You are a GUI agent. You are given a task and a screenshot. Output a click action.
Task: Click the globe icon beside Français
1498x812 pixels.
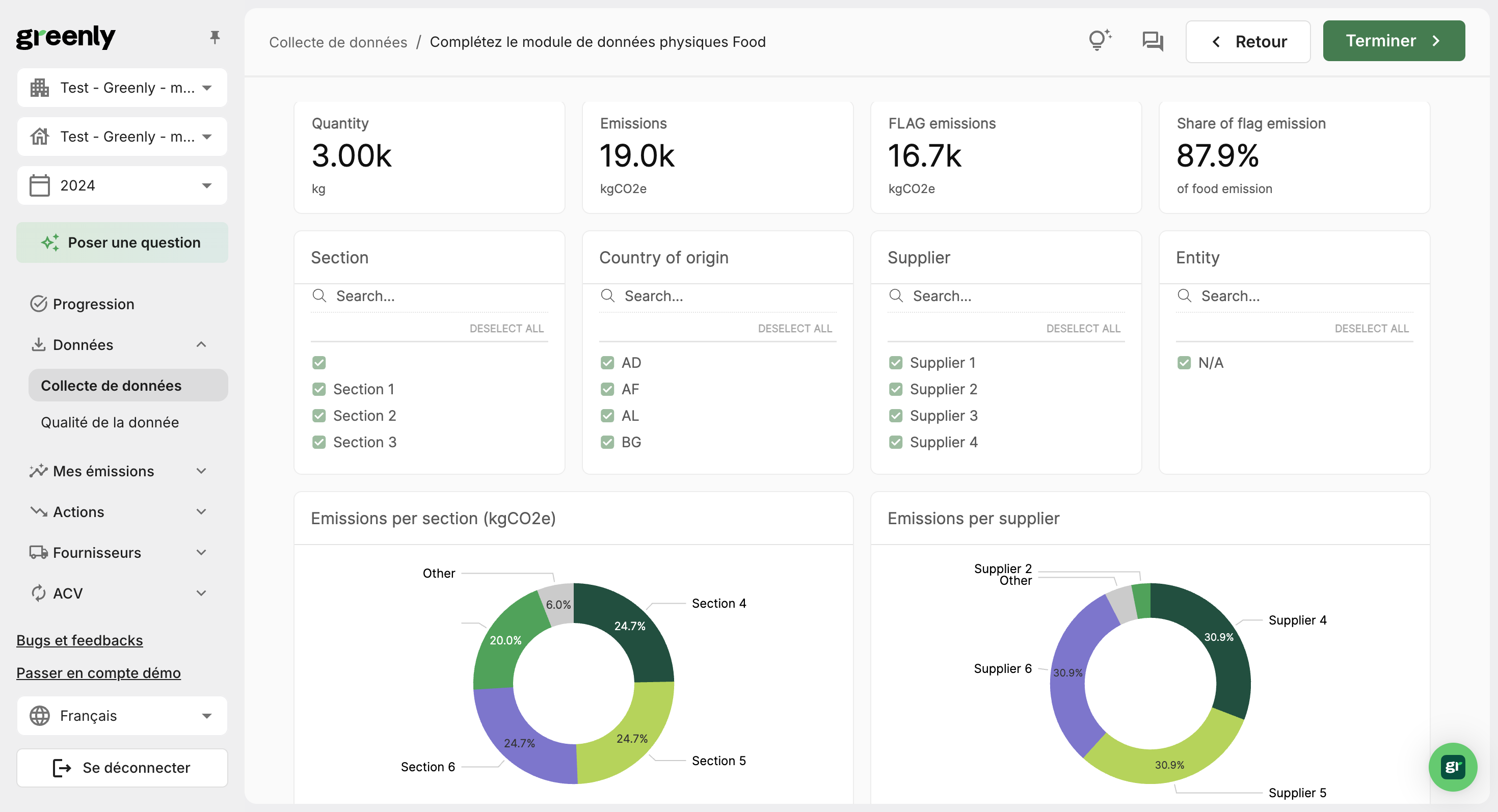coord(40,716)
